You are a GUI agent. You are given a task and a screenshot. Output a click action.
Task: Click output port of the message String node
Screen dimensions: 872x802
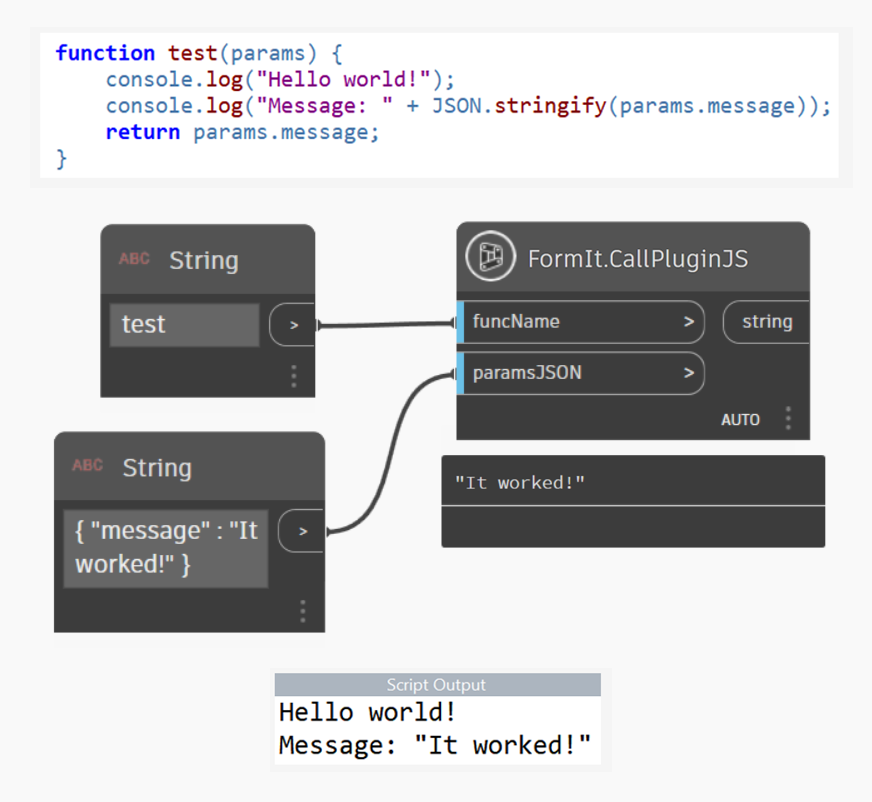(301, 531)
